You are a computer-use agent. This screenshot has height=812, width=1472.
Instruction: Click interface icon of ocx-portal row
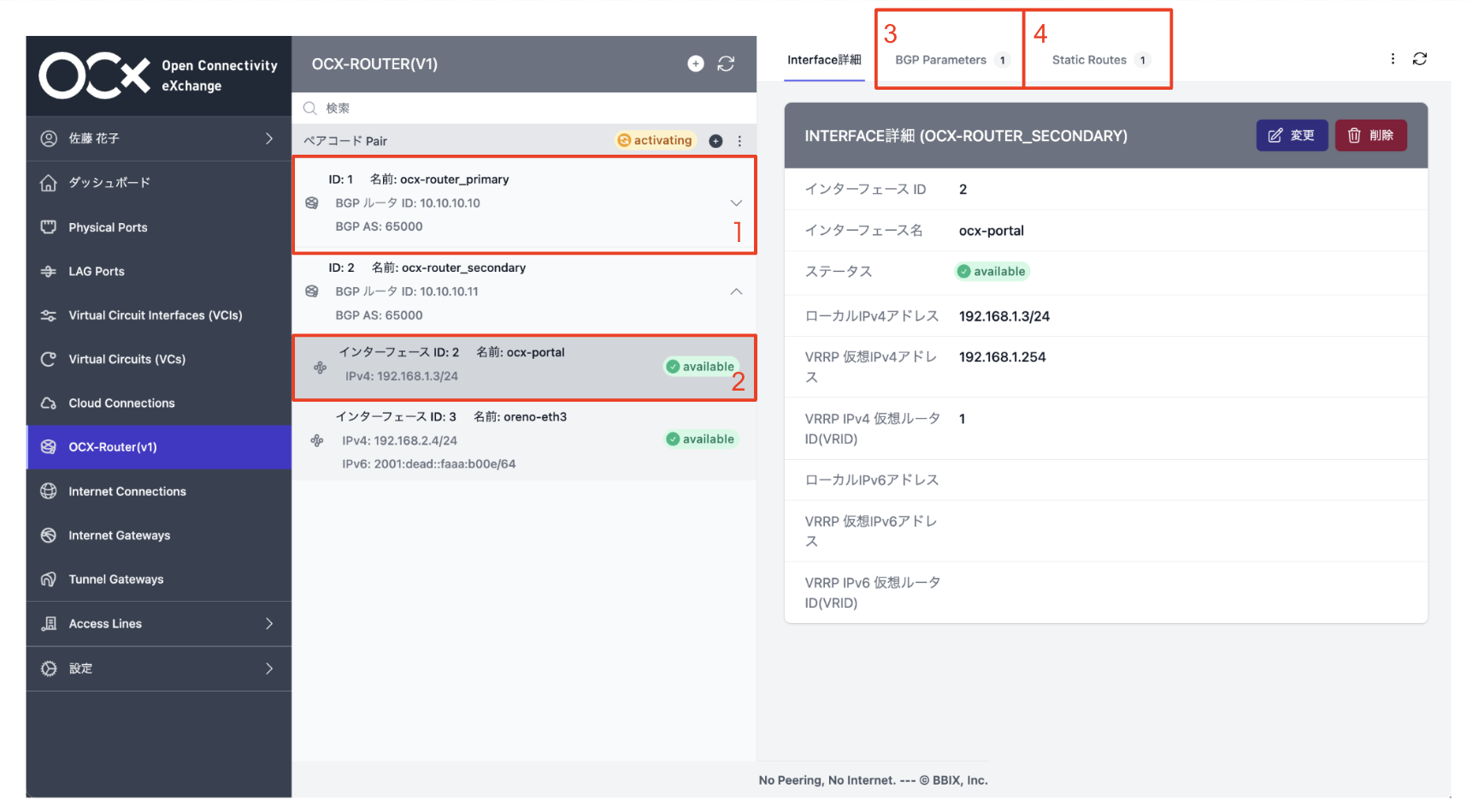[x=320, y=368]
